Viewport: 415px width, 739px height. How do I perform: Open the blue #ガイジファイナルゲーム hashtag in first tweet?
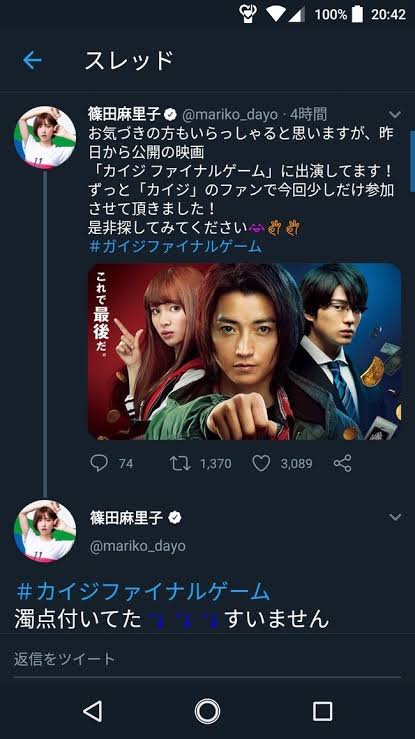(x=175, y=247)
